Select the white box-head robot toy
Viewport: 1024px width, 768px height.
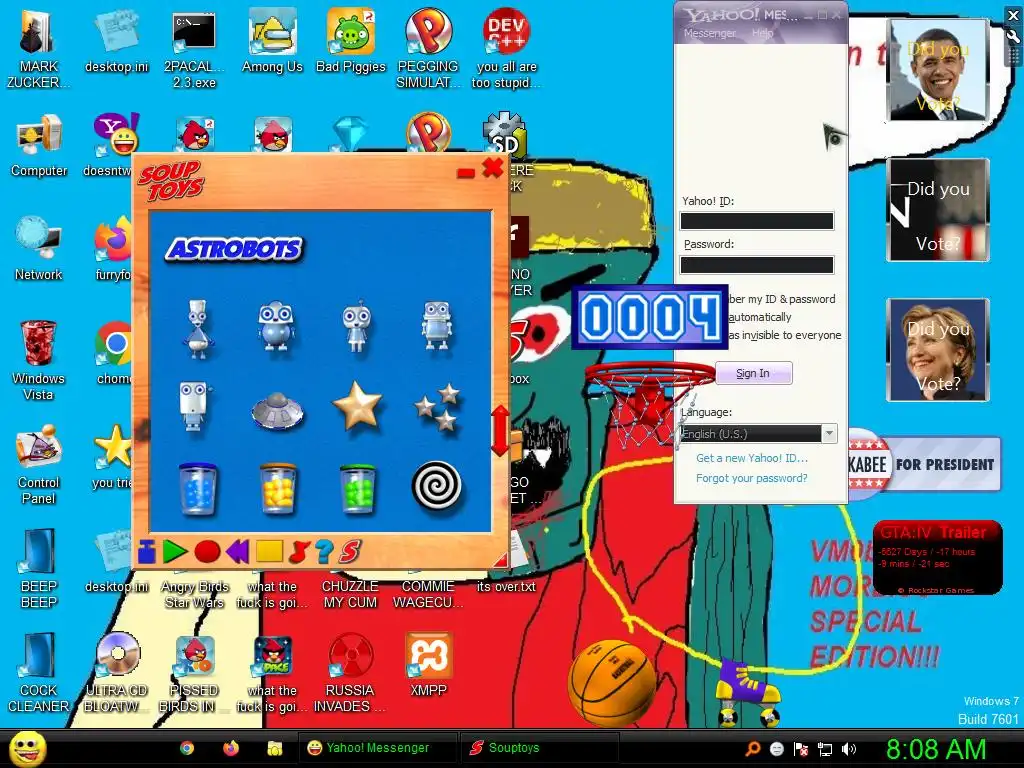coord(195,406)
